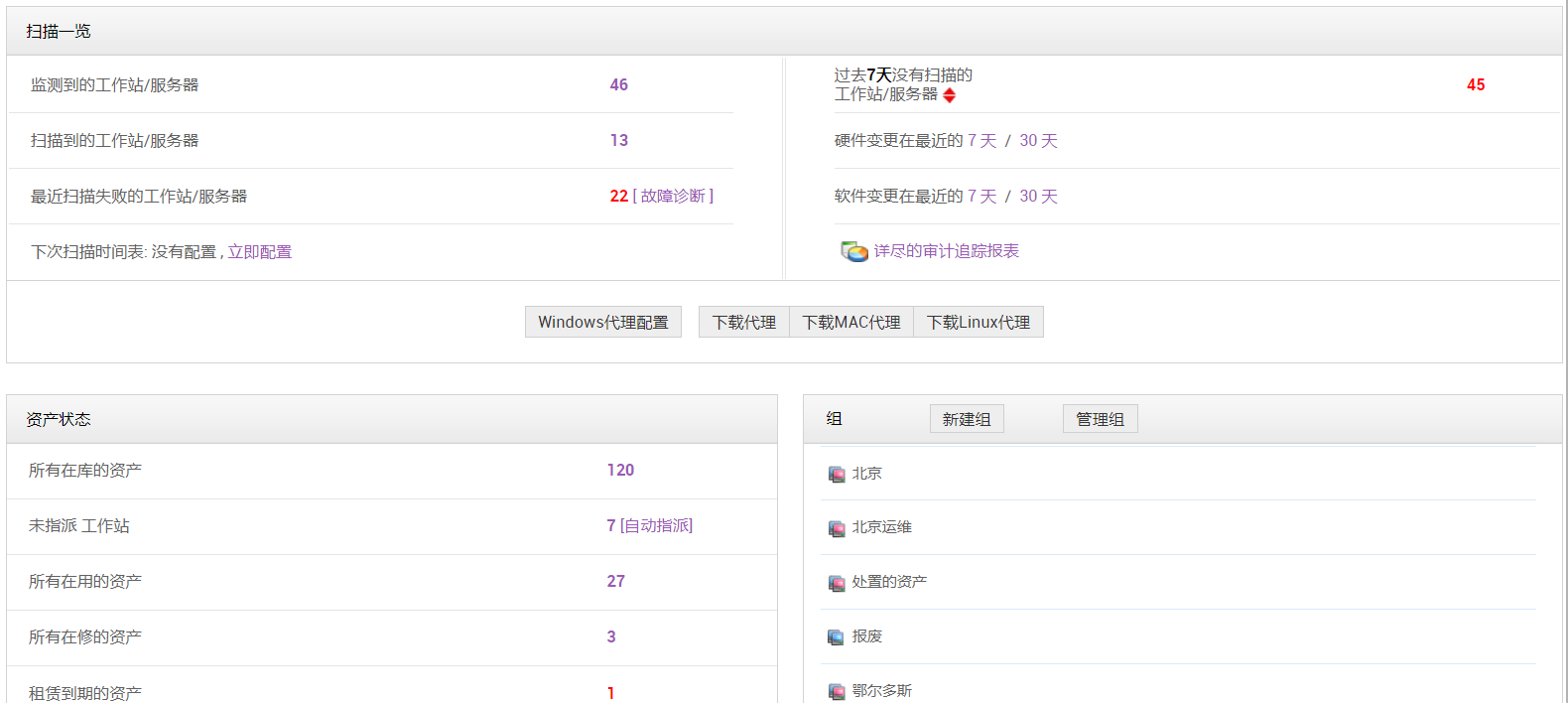Open 详尽的审计追踪报表 link
1568x703 pixels.
(946, 251)
